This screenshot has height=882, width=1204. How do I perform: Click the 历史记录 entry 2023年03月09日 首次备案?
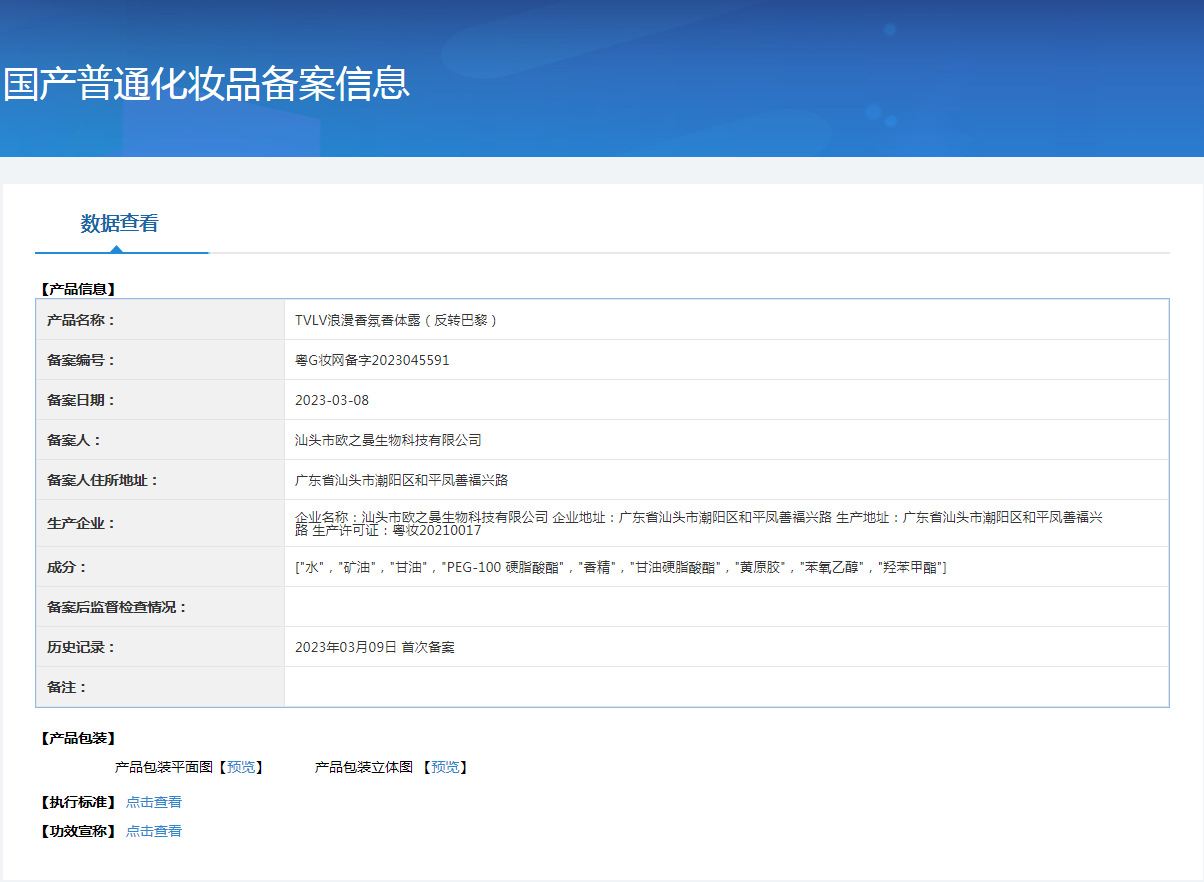375,647
